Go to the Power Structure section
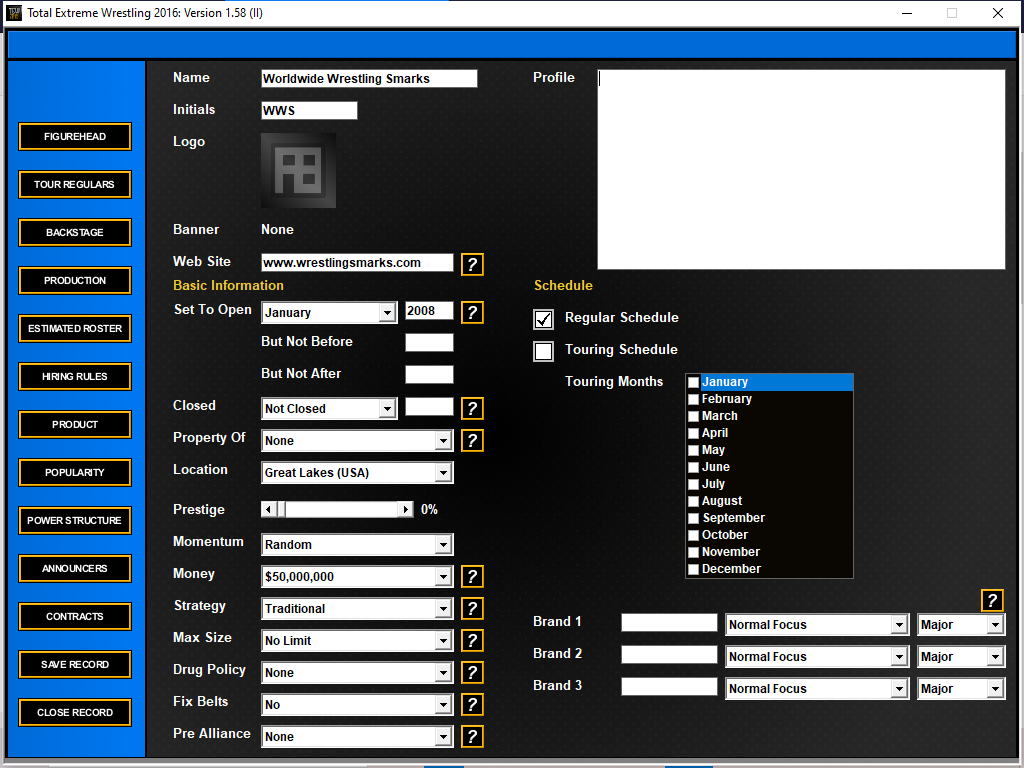Image resolution: width=1024 pixels, height=768 pixels. (75, 521)
